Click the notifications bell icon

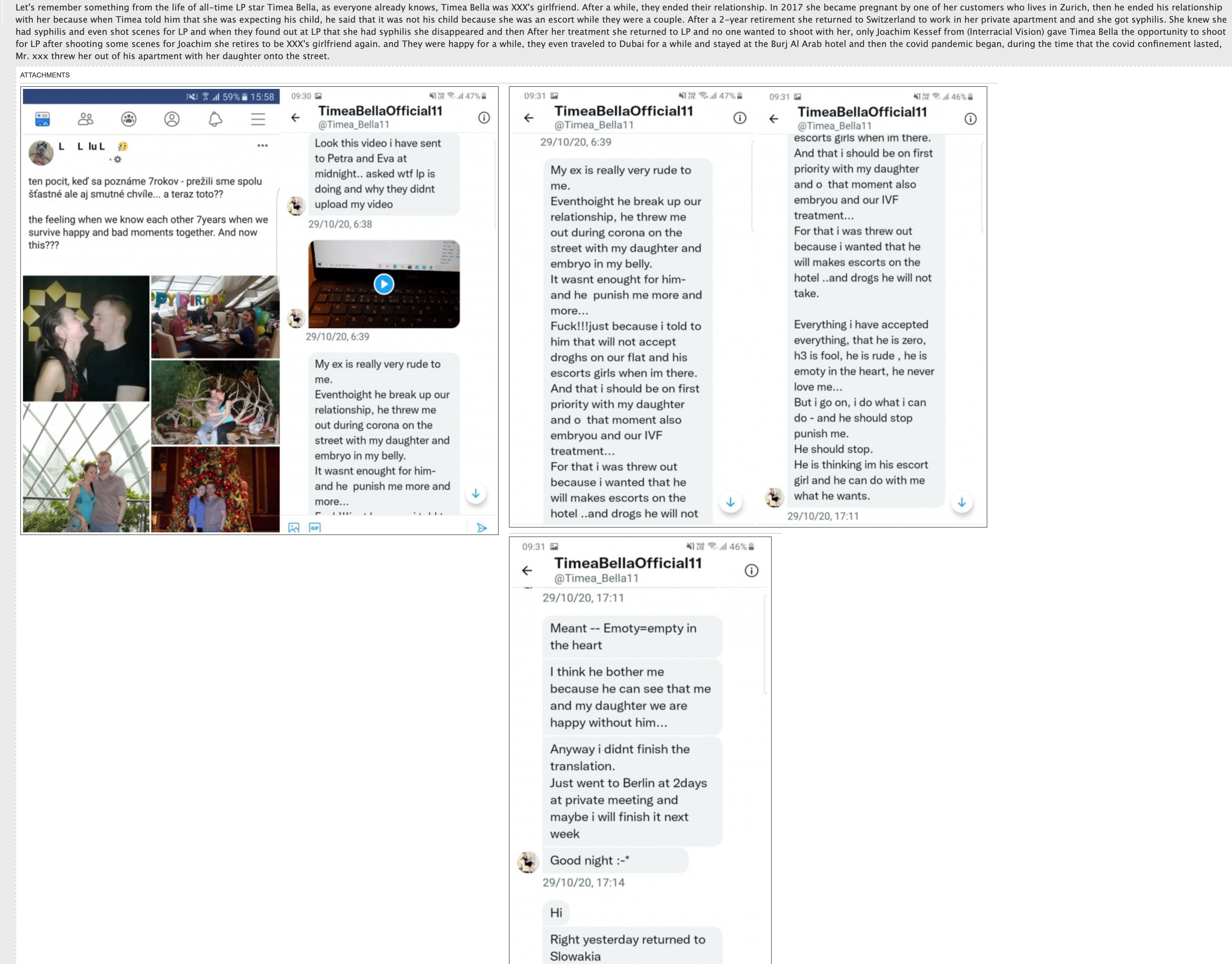[215, 119]
